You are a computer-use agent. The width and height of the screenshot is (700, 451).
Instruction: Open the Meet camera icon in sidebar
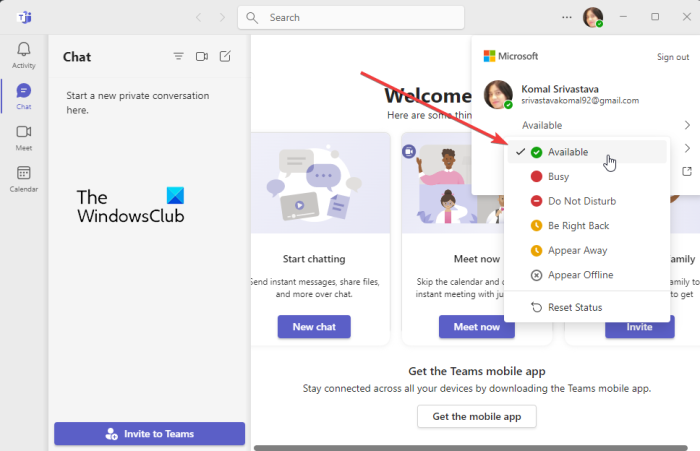(x=24, y=132)
